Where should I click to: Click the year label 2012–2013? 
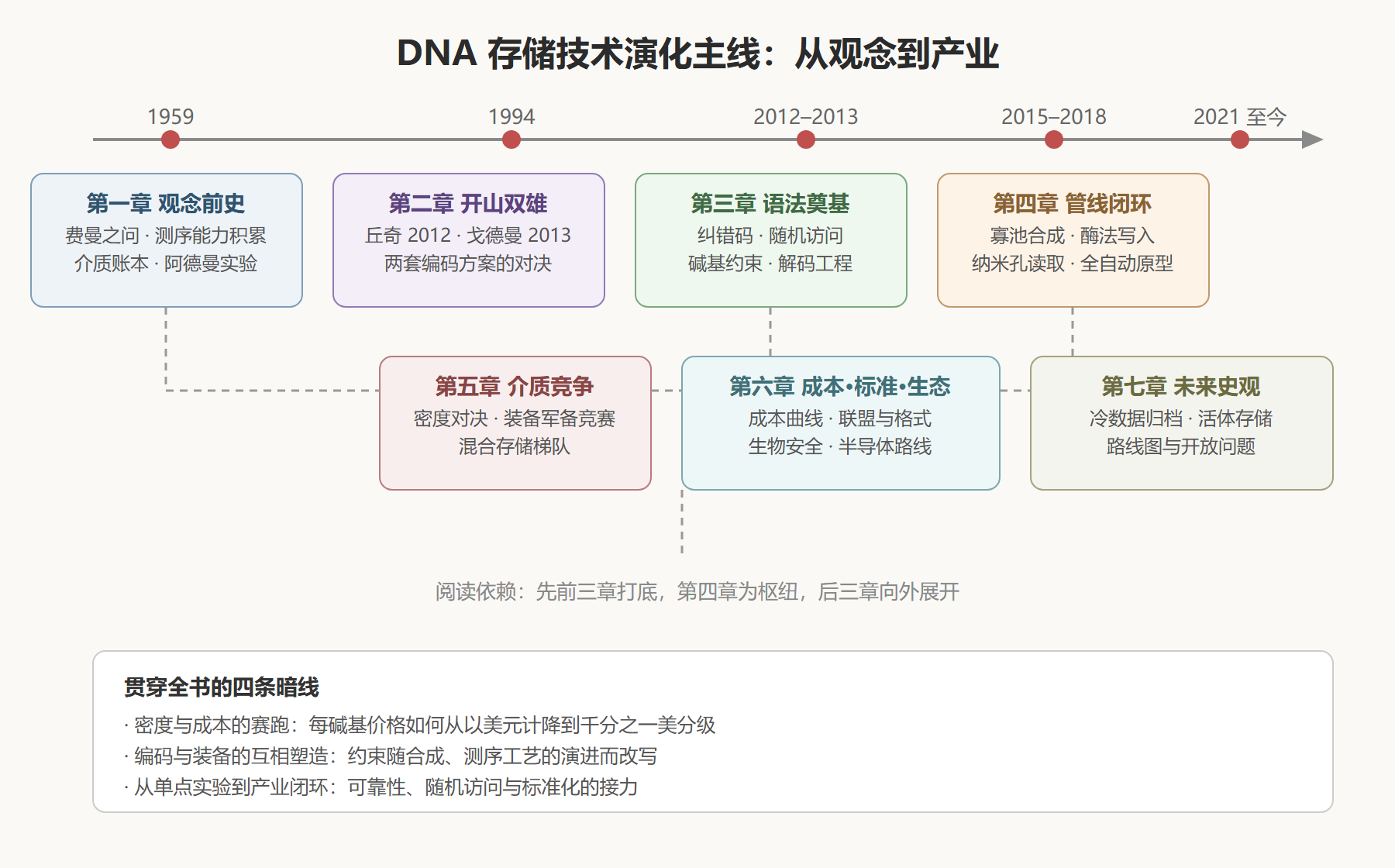(806, 116)
